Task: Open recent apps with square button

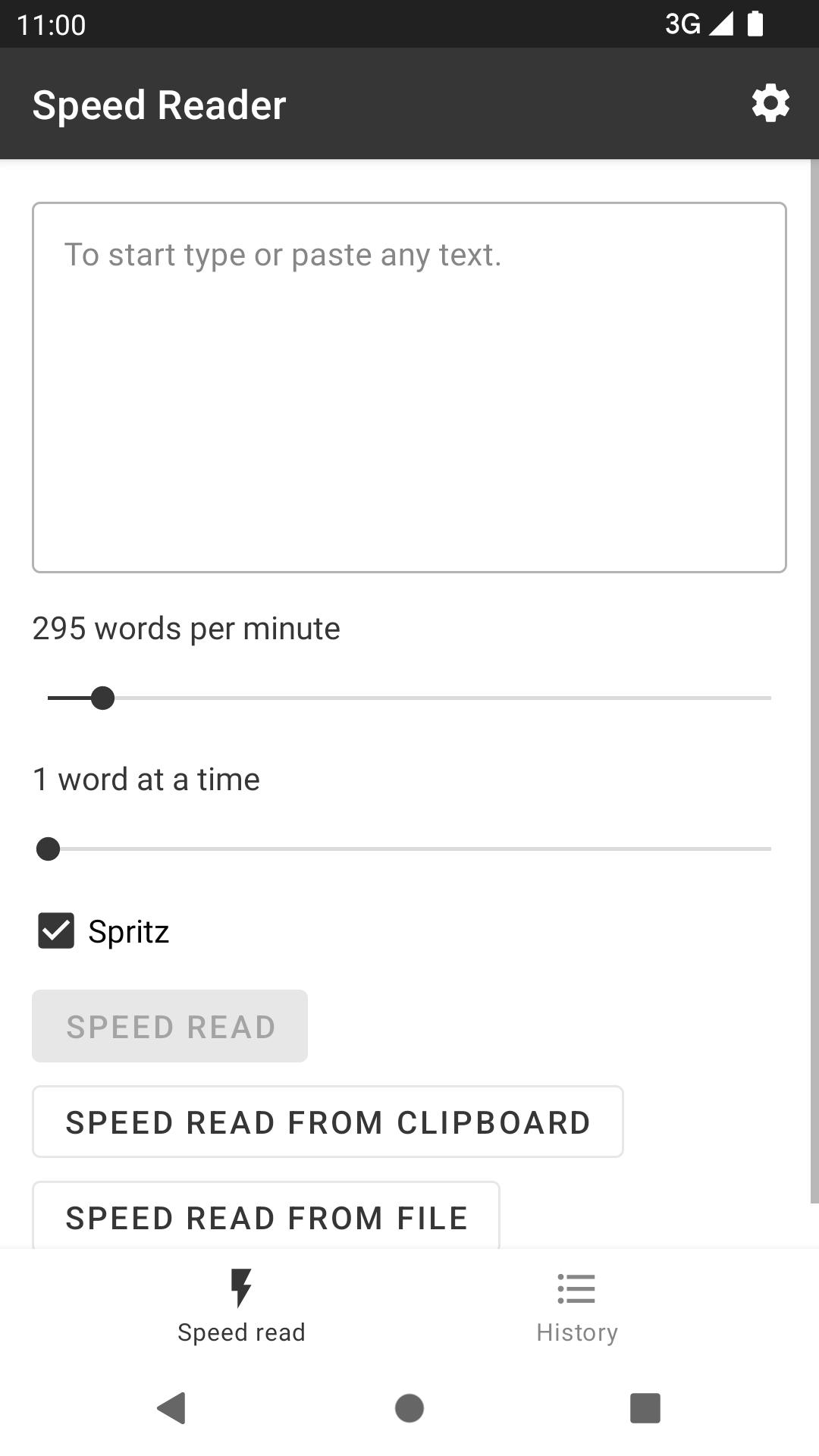Action: click(645, 1408)
